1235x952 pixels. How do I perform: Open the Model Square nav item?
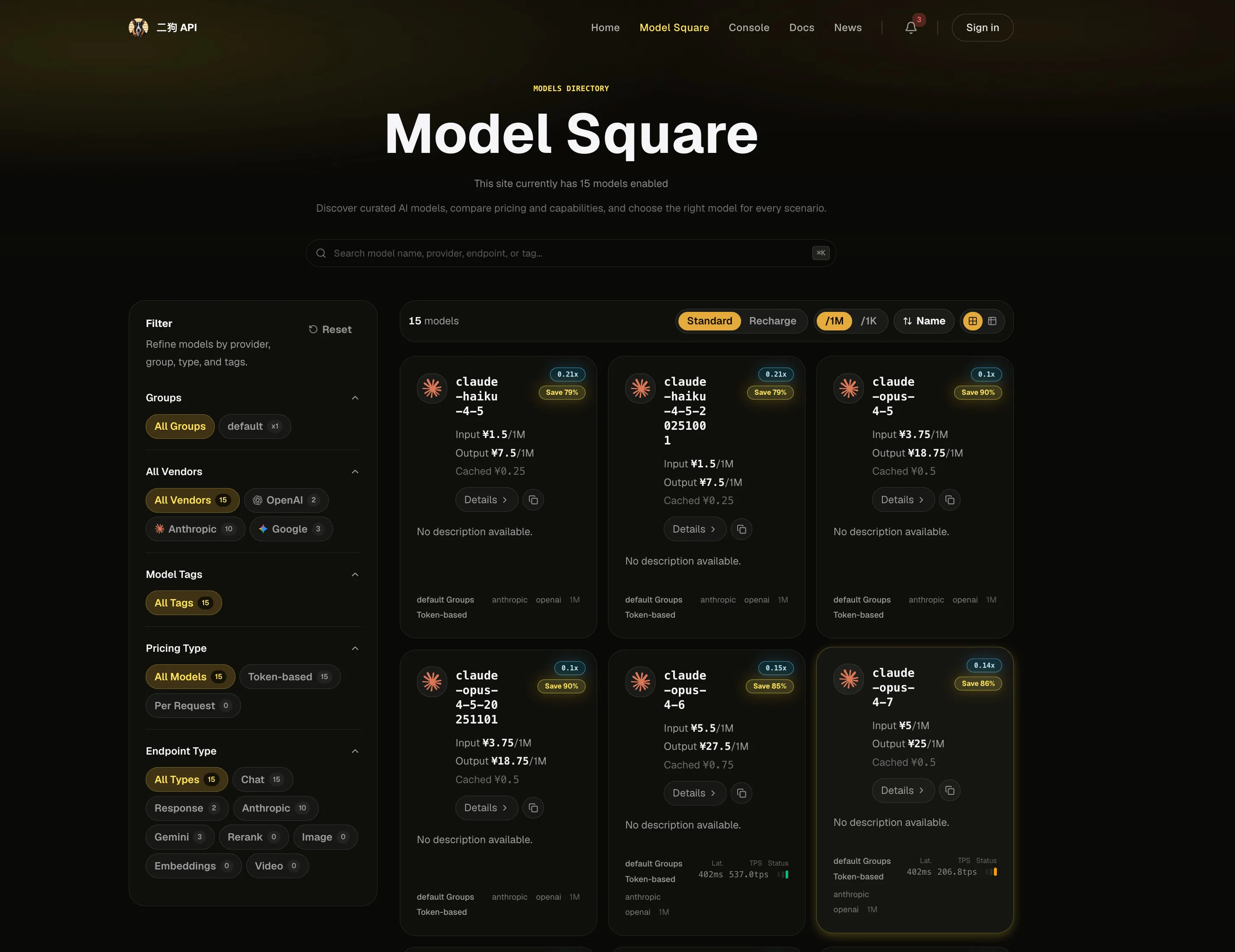674,27
